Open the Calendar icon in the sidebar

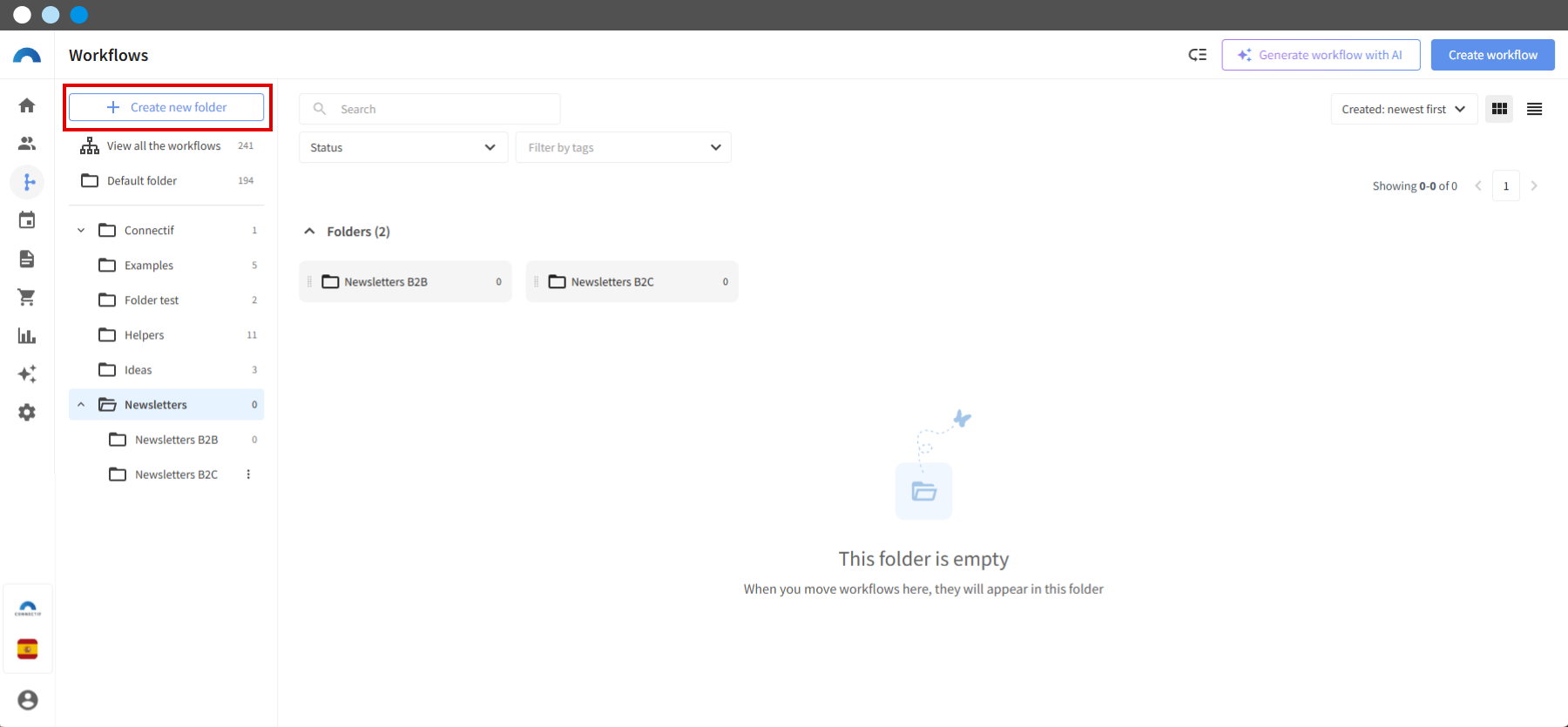pos(27,220)
